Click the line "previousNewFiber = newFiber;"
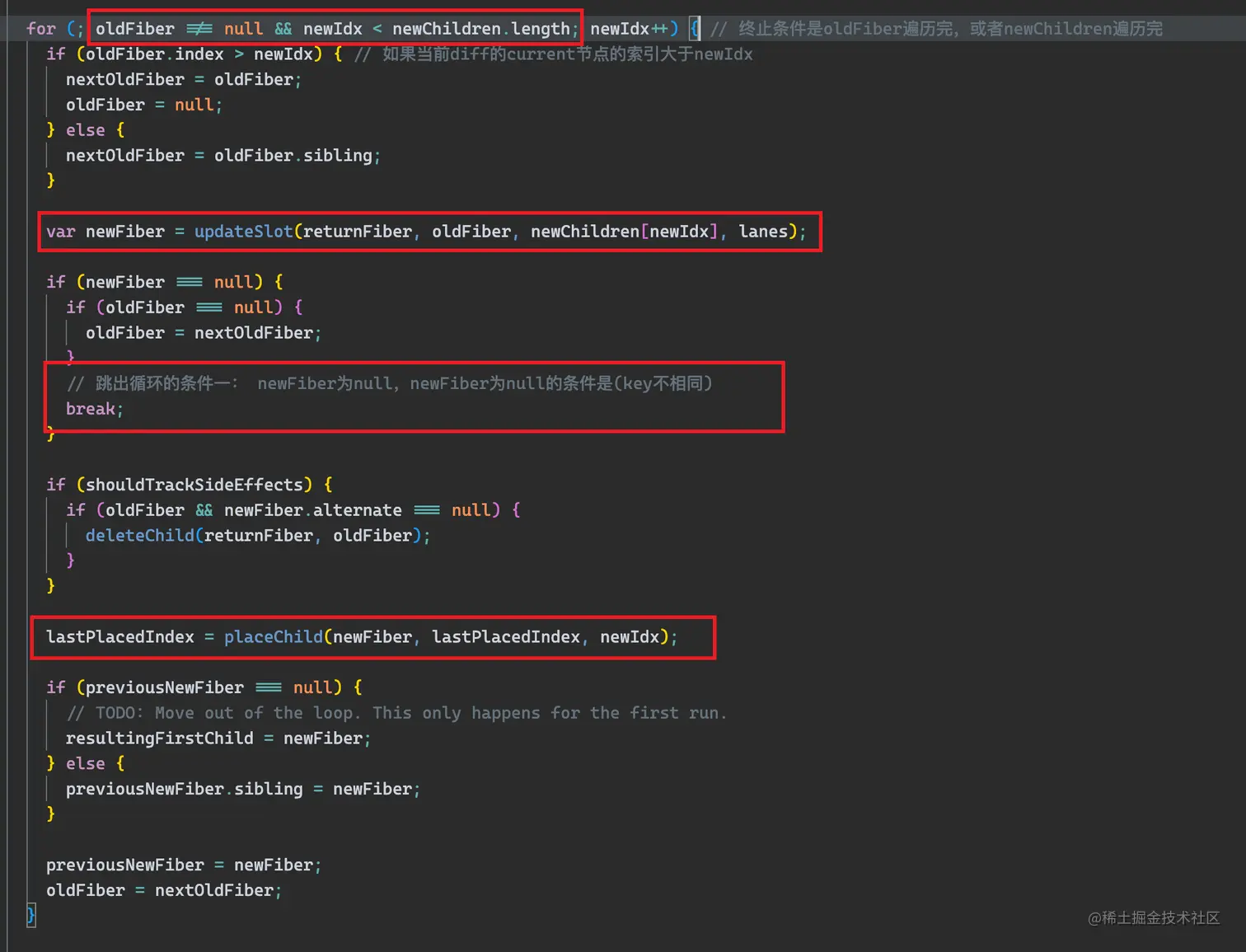The height and width of the screenshot is (952, 1246). (x=184, y=865)
